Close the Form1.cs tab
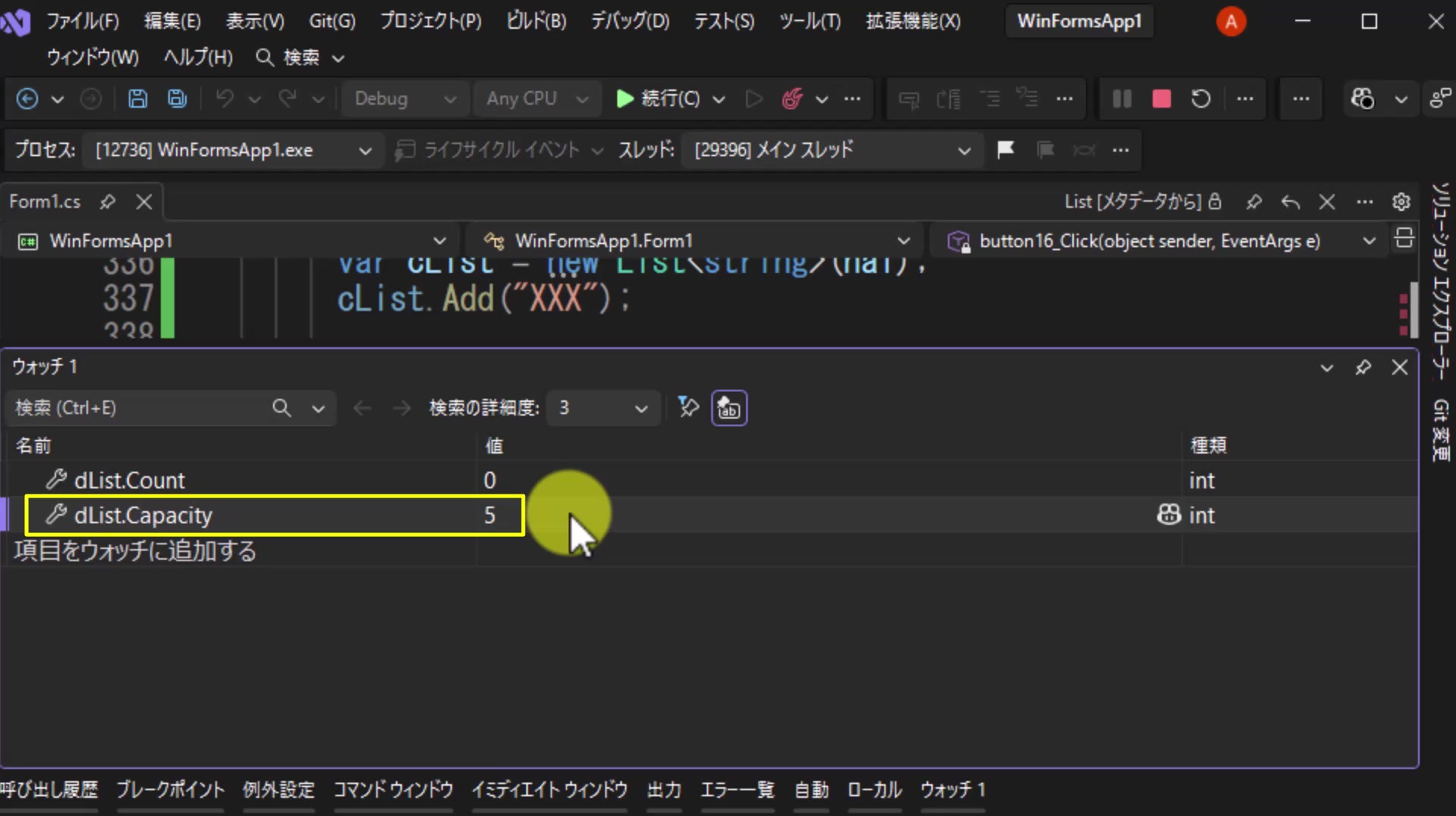 (x=144, y=202)
